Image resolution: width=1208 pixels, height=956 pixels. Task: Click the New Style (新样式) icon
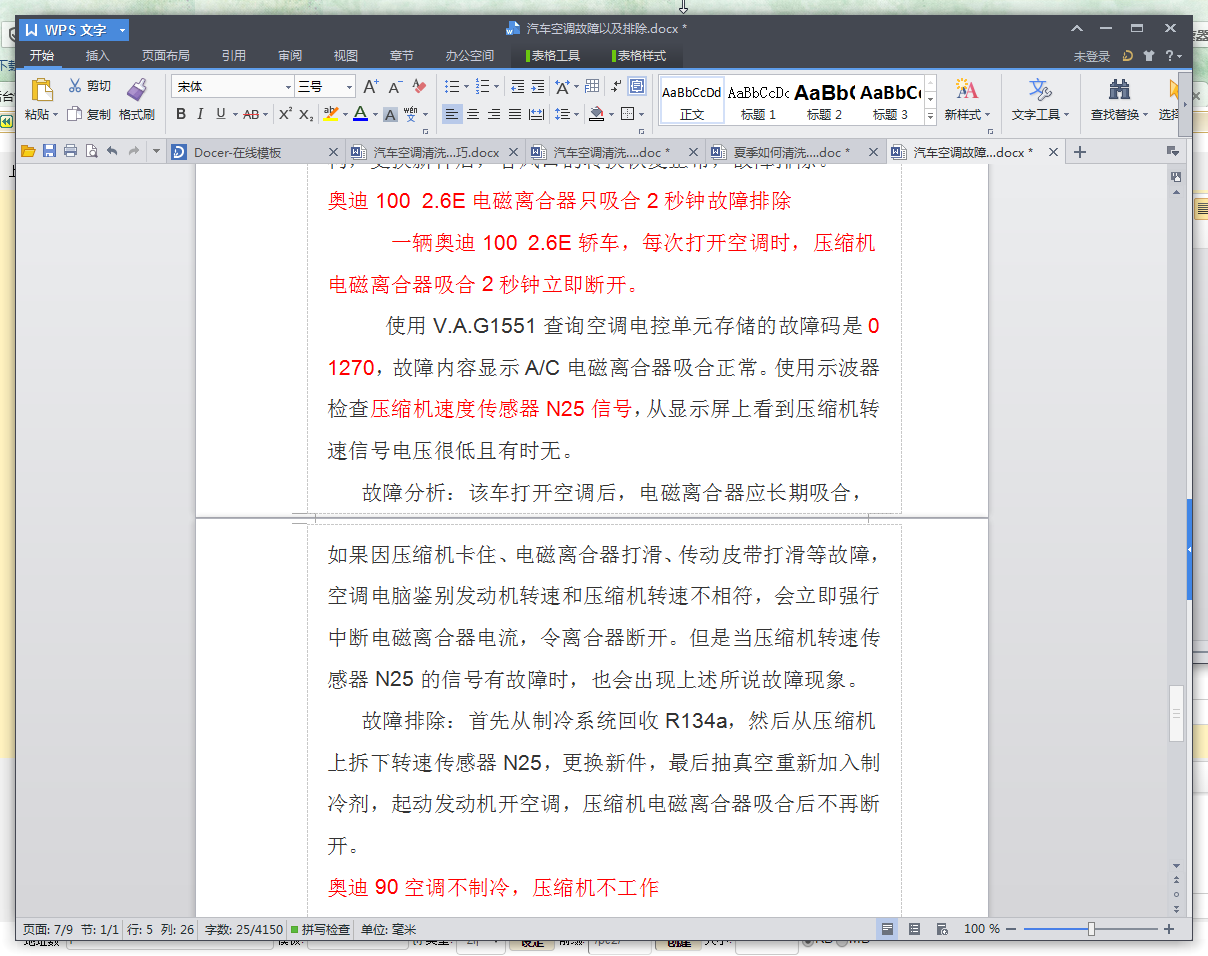(966, 90)
